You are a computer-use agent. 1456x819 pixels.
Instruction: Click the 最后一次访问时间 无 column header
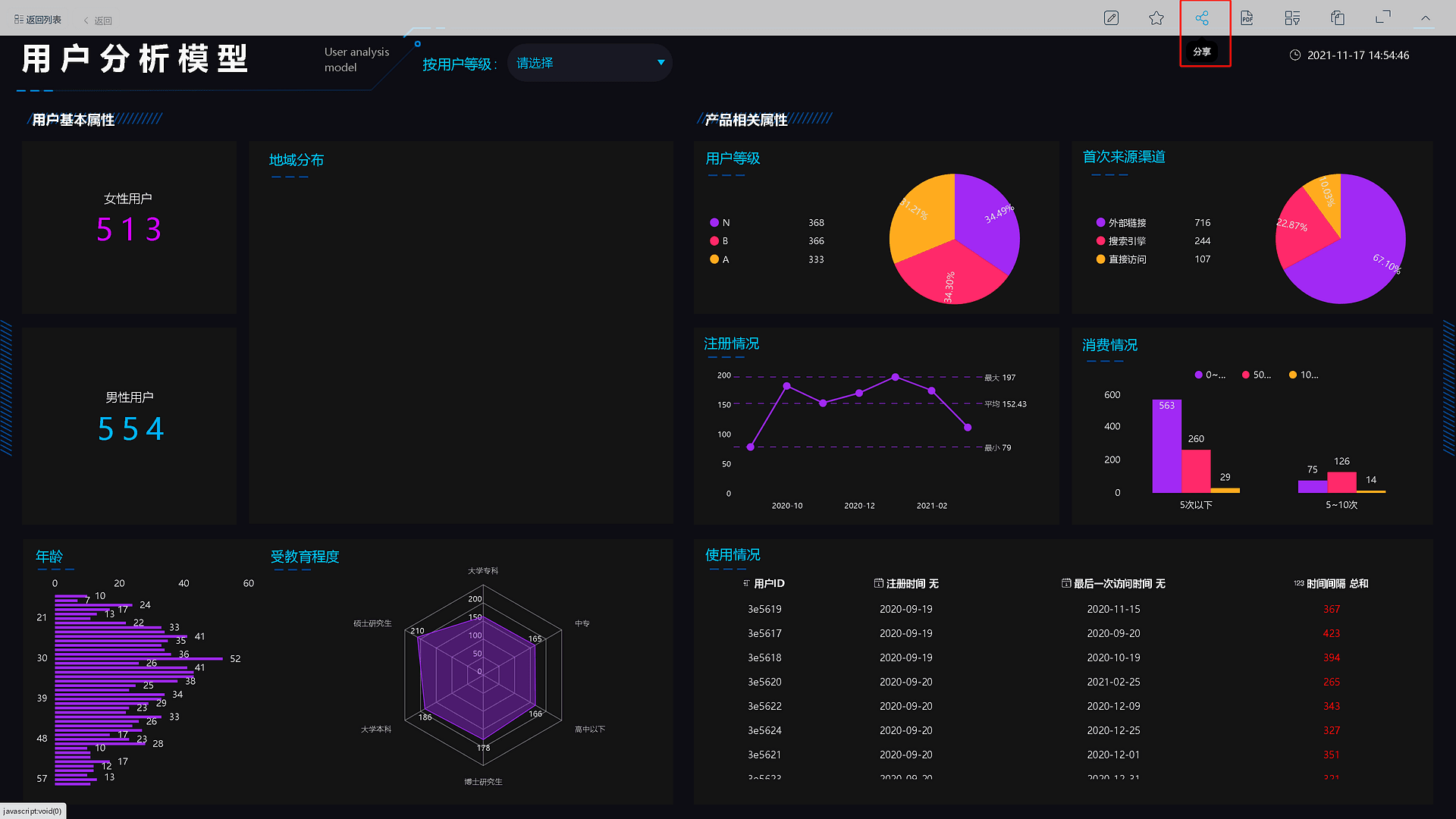pos(1113,583)
